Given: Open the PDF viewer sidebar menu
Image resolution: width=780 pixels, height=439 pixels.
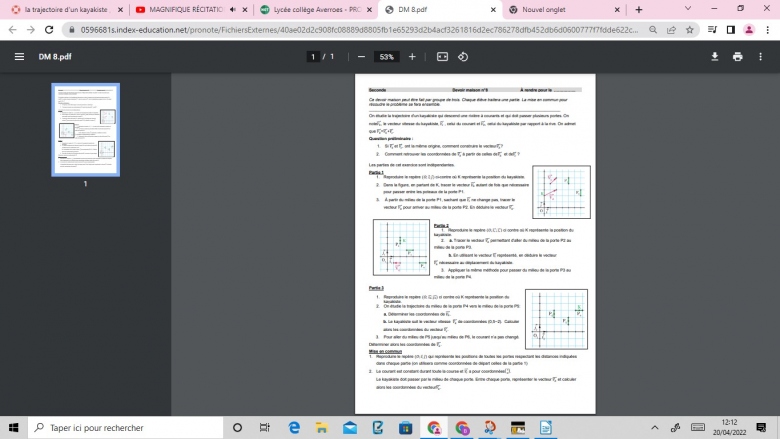Looking at the screenshot, I should (x=19, y=57).
